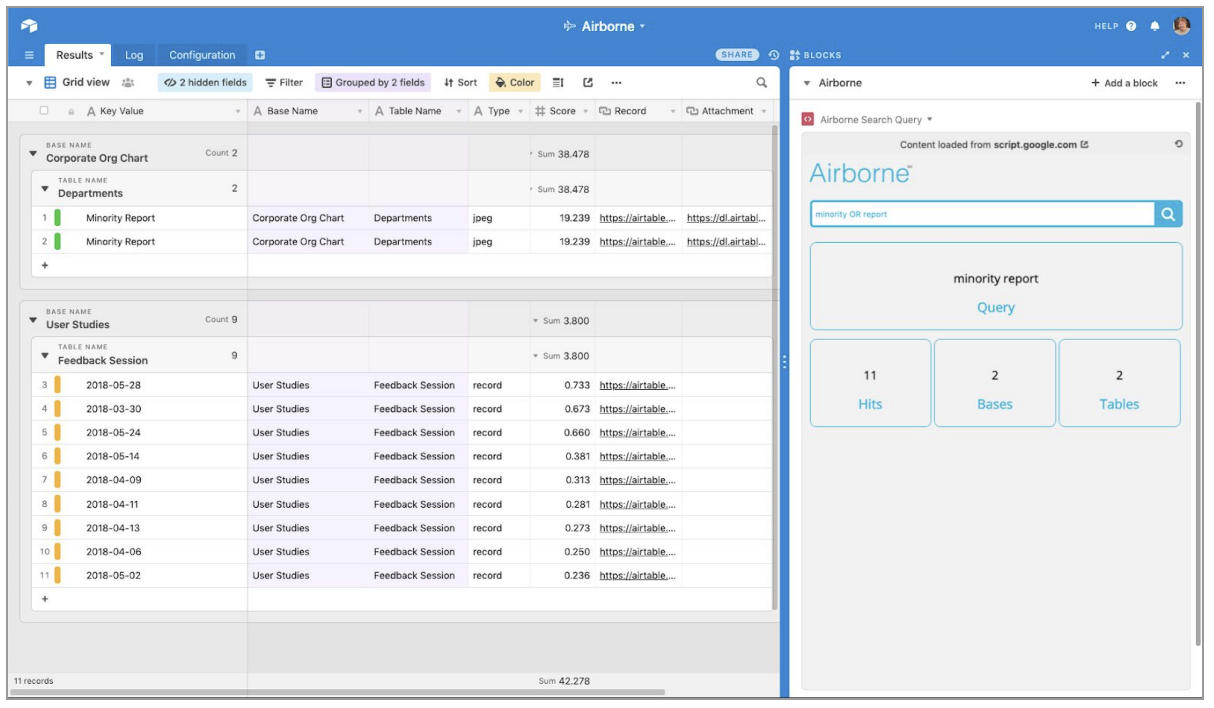Add record to Departments group
Viewport: 1214px width, 708px height.
44,265
